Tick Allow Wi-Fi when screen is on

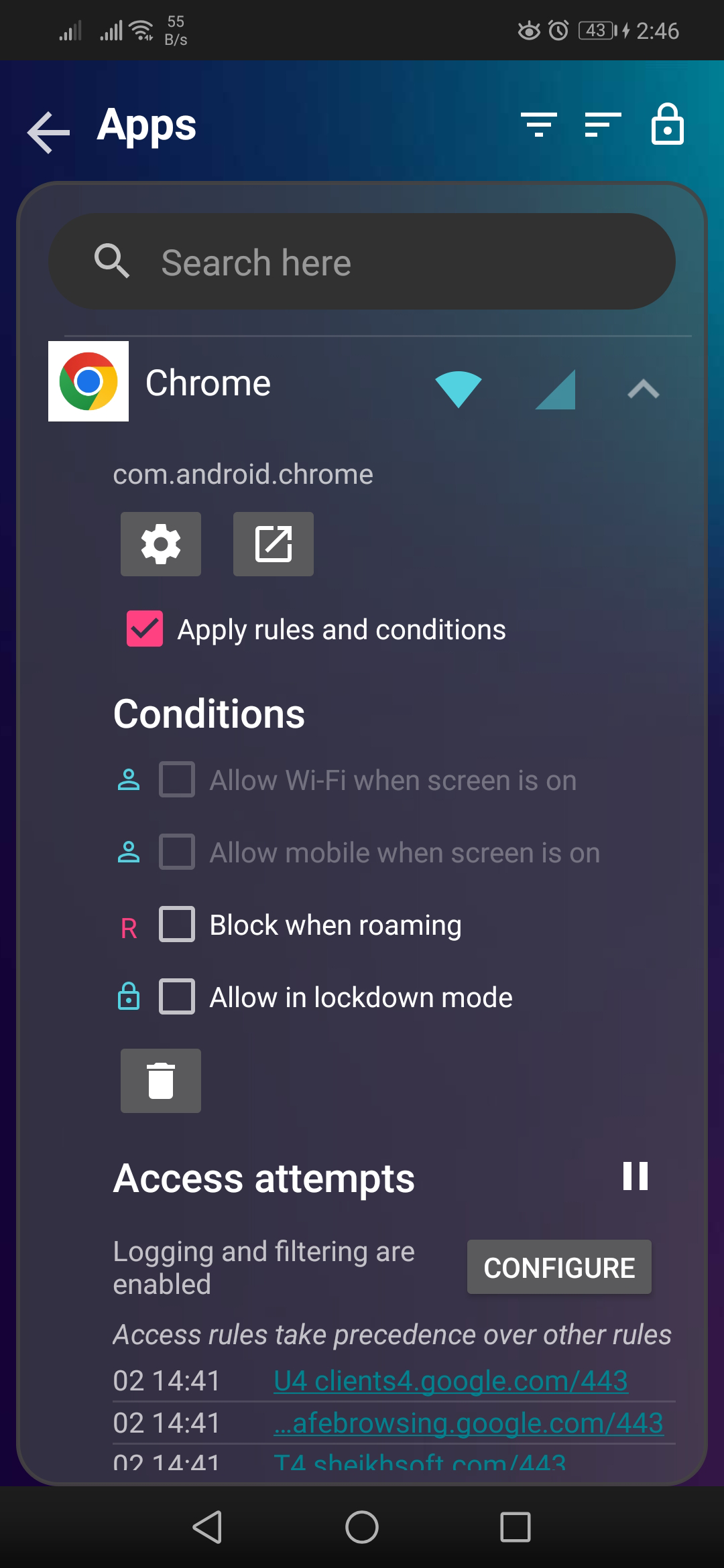coord(177,779)
